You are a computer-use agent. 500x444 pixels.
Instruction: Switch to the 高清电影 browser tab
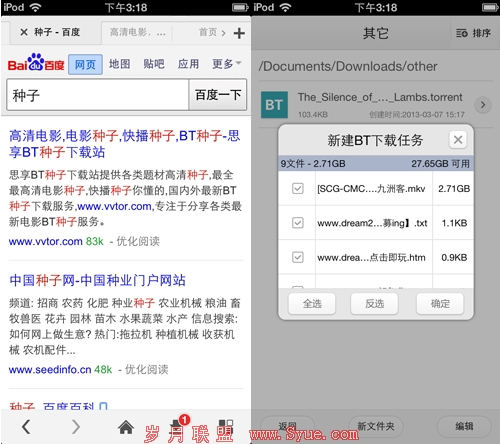(x=137, y=32)
